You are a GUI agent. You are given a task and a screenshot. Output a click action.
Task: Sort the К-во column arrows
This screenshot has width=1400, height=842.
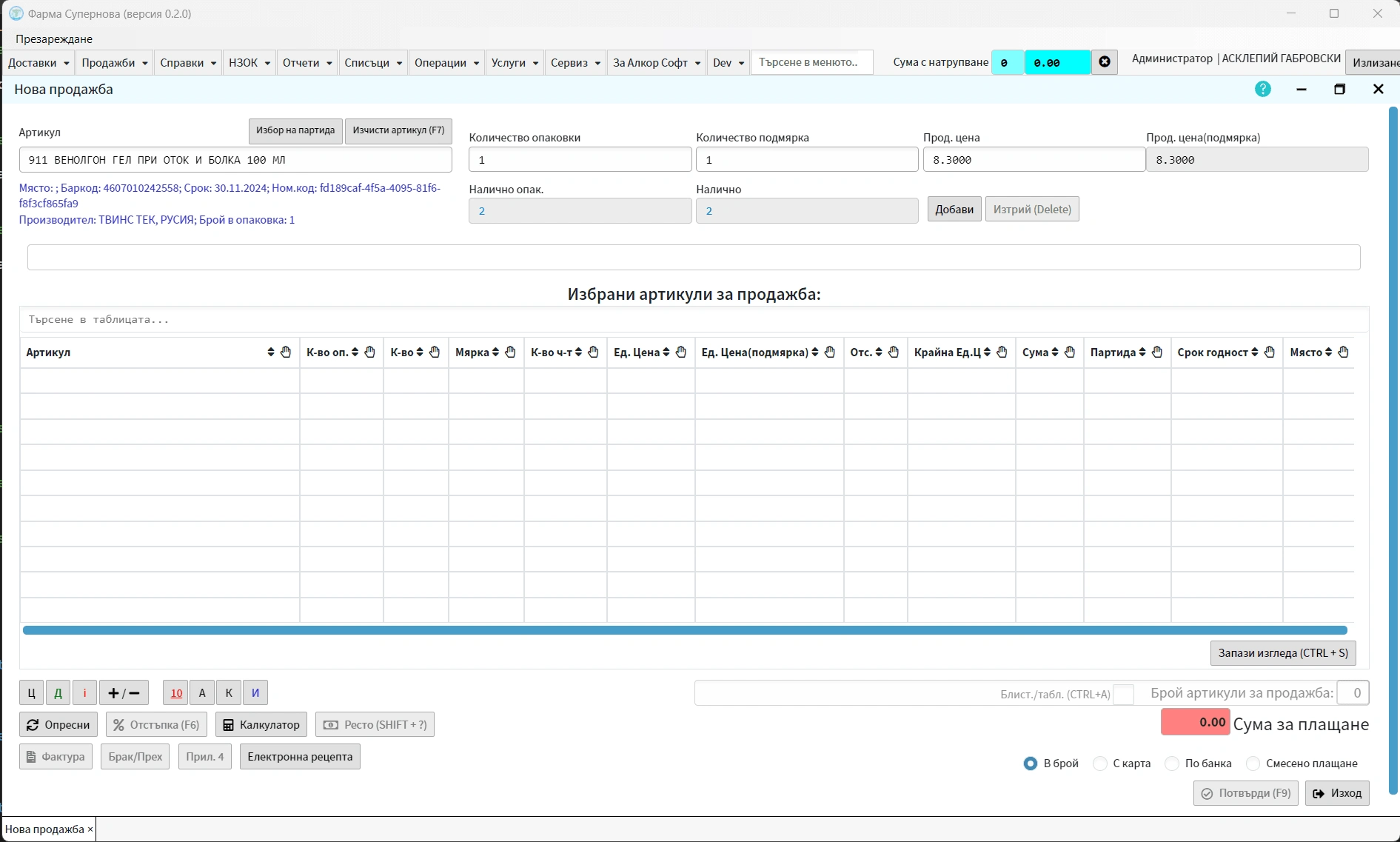click(x=420, y=352)
